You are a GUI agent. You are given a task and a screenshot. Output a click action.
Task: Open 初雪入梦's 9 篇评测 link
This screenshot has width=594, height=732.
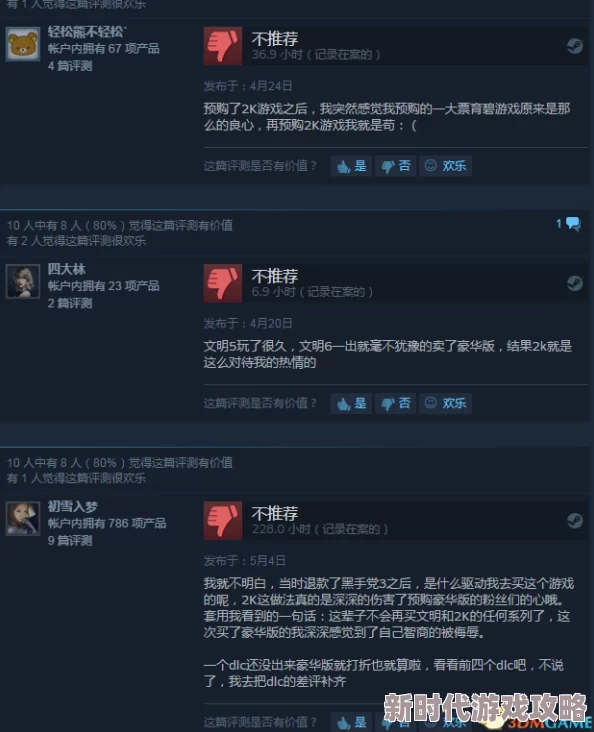pyautogui.click(x=70, y=541)
